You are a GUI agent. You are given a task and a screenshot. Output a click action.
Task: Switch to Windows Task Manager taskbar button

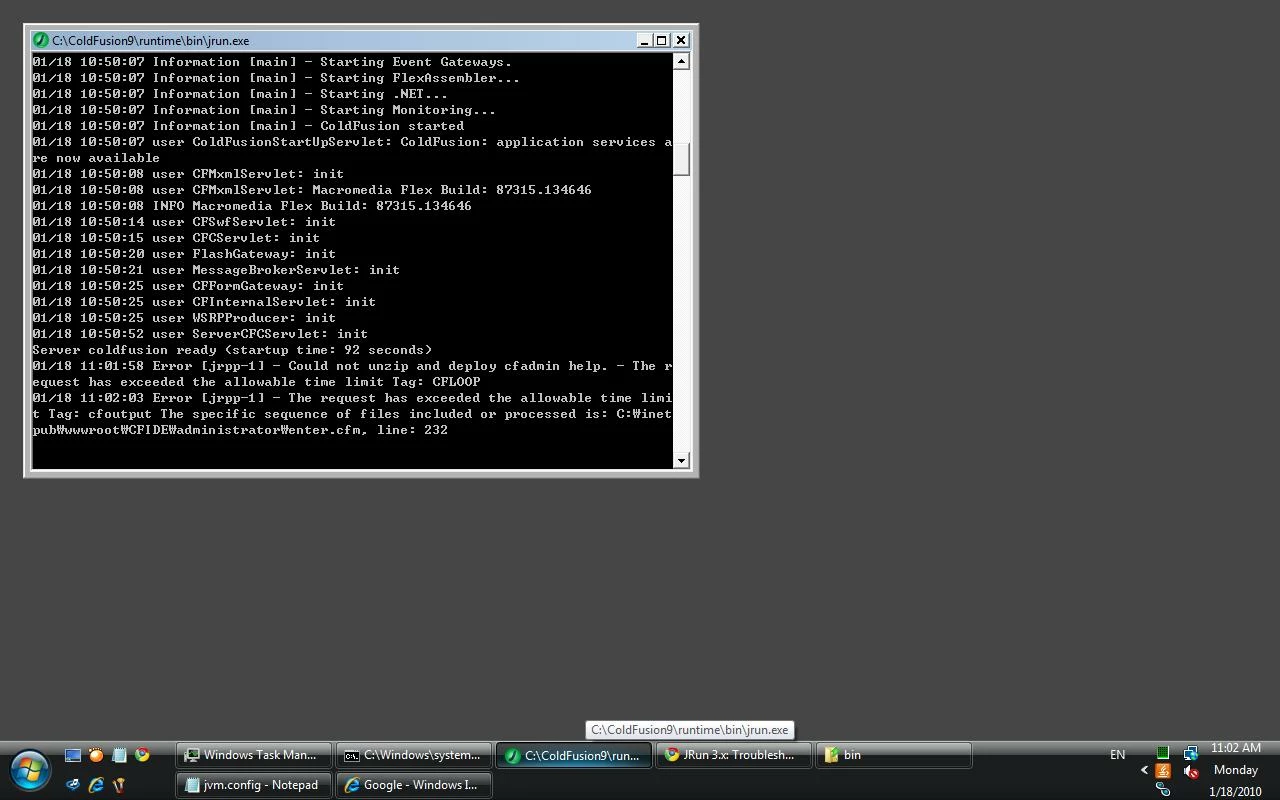tap(254, 755)
